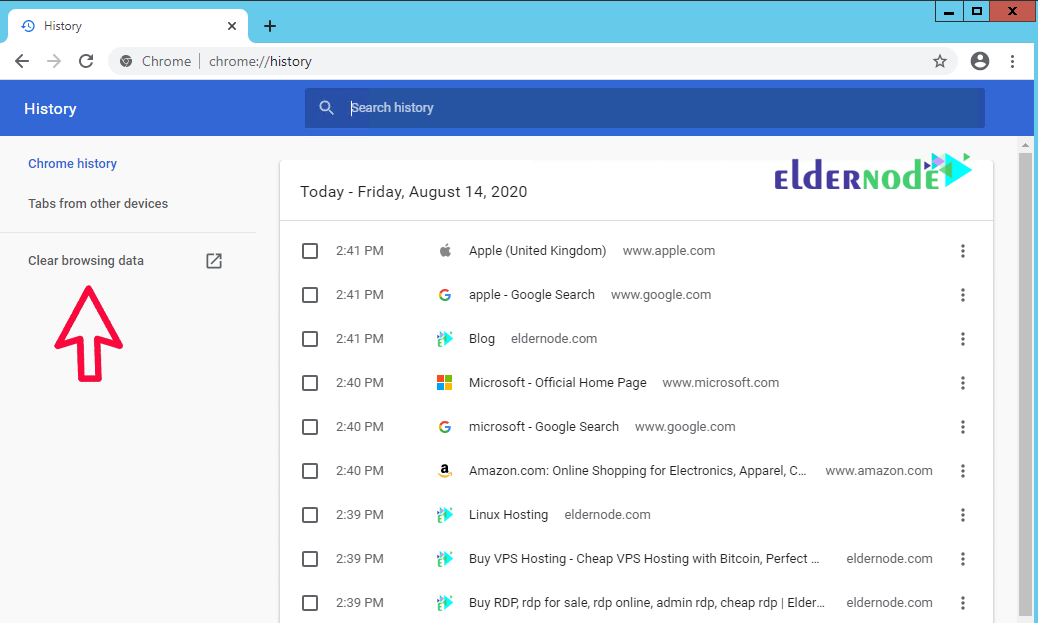Click the vertical scrollbar thumb
1038x623 pixels.
point(1025,384)
